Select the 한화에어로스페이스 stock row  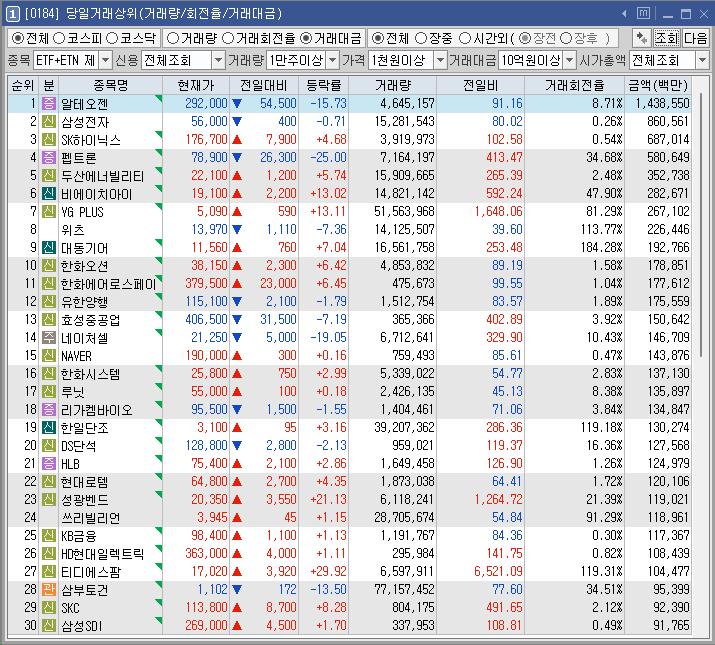tap(349, 283)
